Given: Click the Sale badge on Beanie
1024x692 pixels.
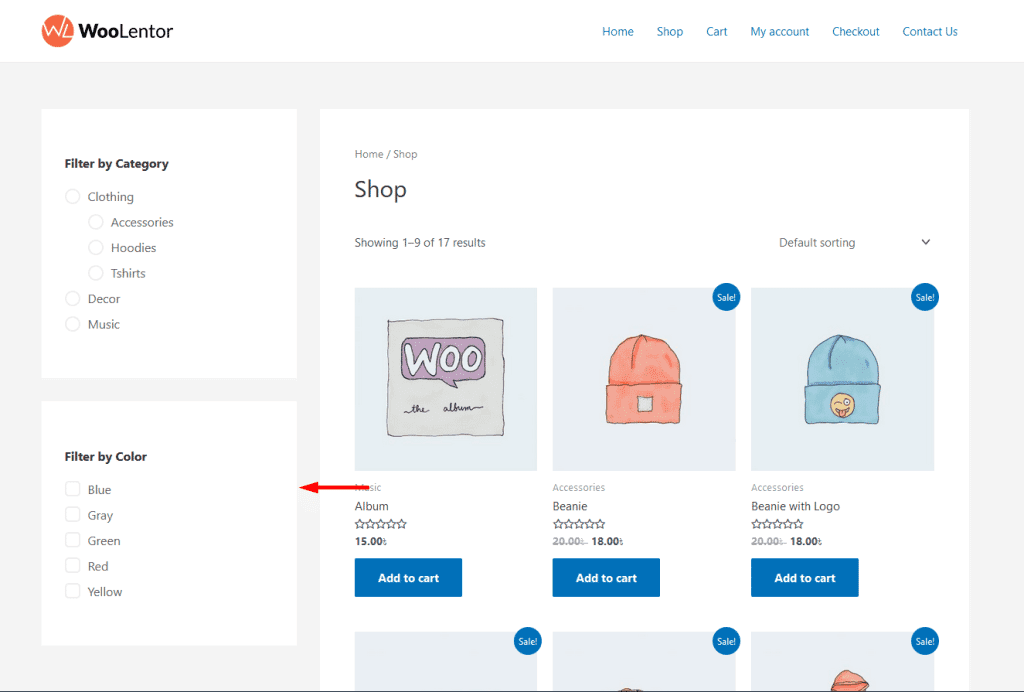Looking at the screenshot, I should 726,297.
